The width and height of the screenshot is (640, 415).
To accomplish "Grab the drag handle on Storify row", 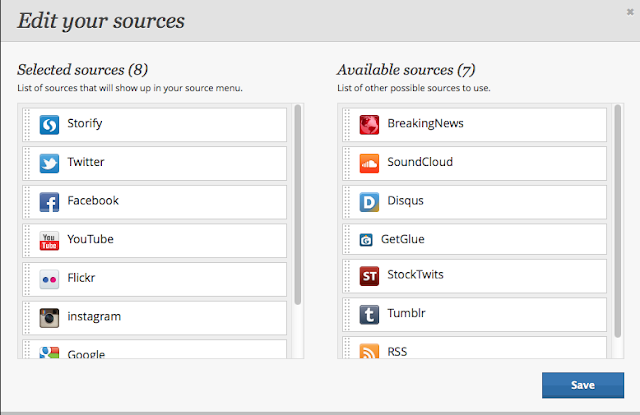I will (x=27, y=125).
